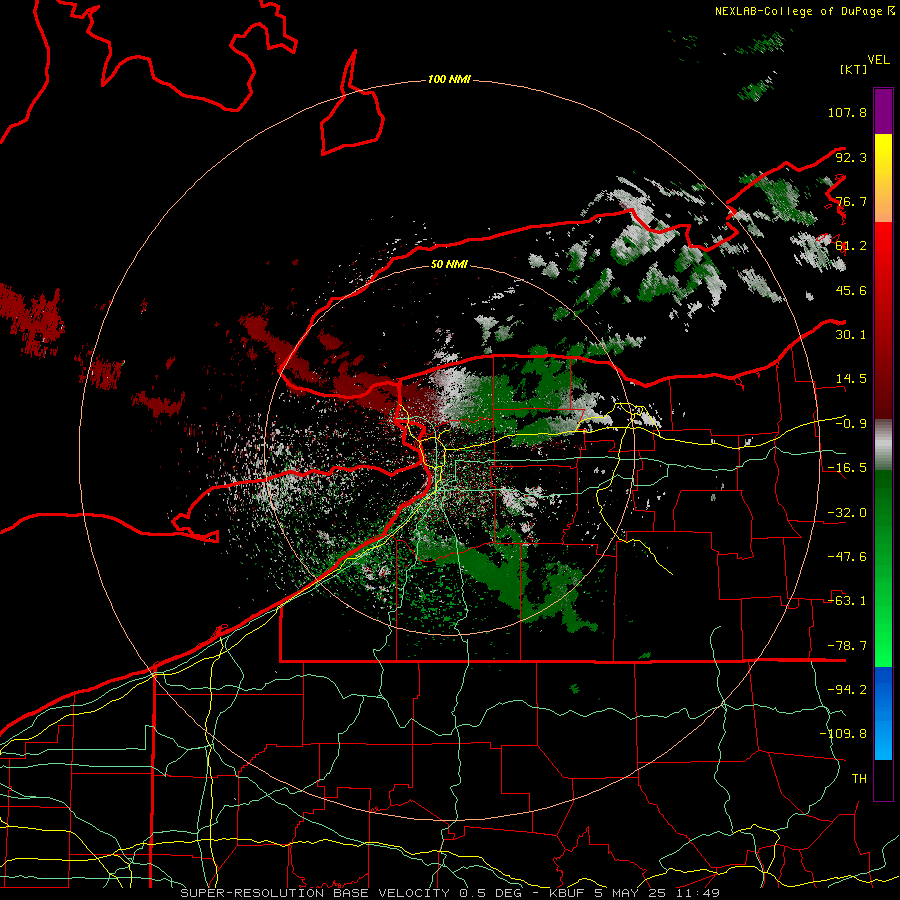Click the 61.2 velocity scale value

point(851,246)
